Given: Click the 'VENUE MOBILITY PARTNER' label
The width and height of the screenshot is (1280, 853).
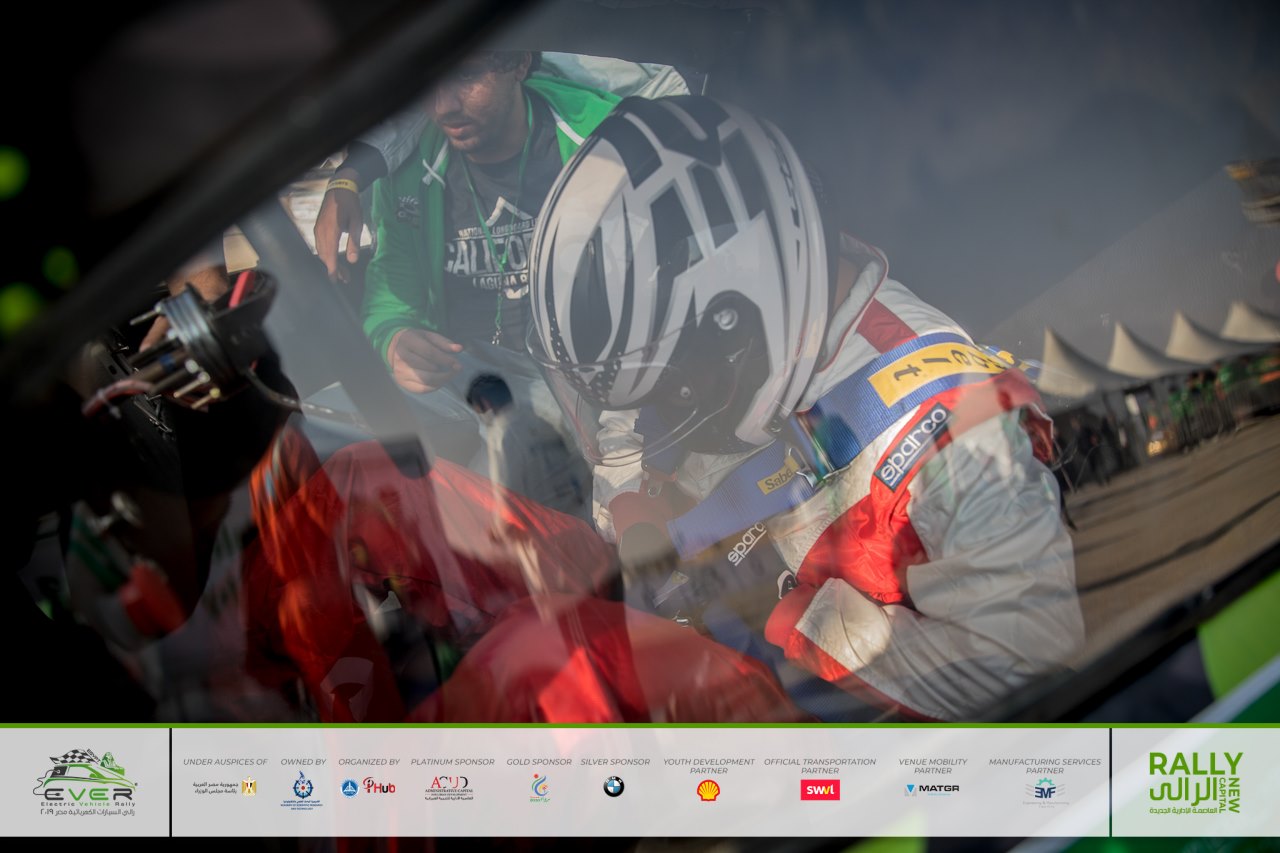Looking at the screenshot, I should click(933, 766).
